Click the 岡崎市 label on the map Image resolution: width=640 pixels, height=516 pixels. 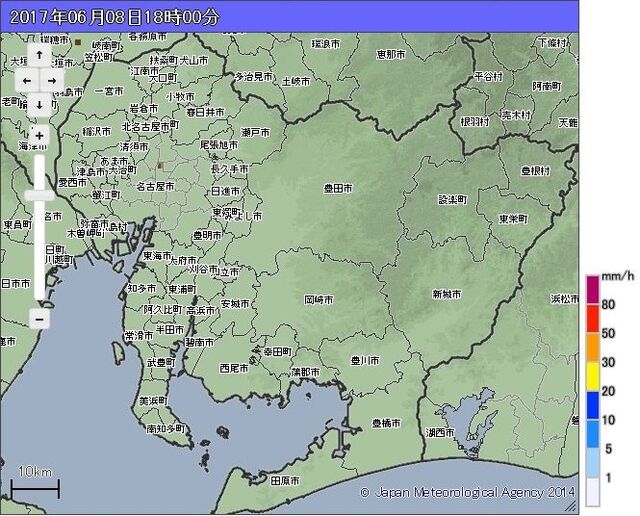coord(319,300)
